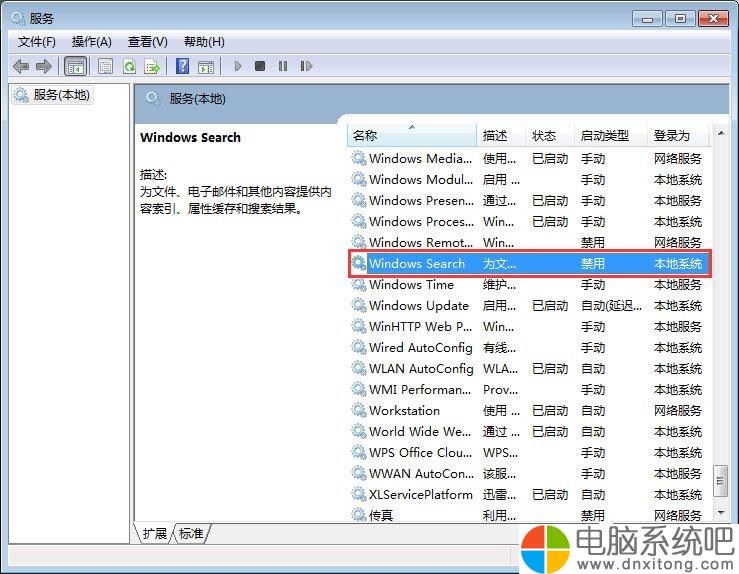The image size is (739, 574).
Task: Open the 帮助(H) menu
Action: 204,42
